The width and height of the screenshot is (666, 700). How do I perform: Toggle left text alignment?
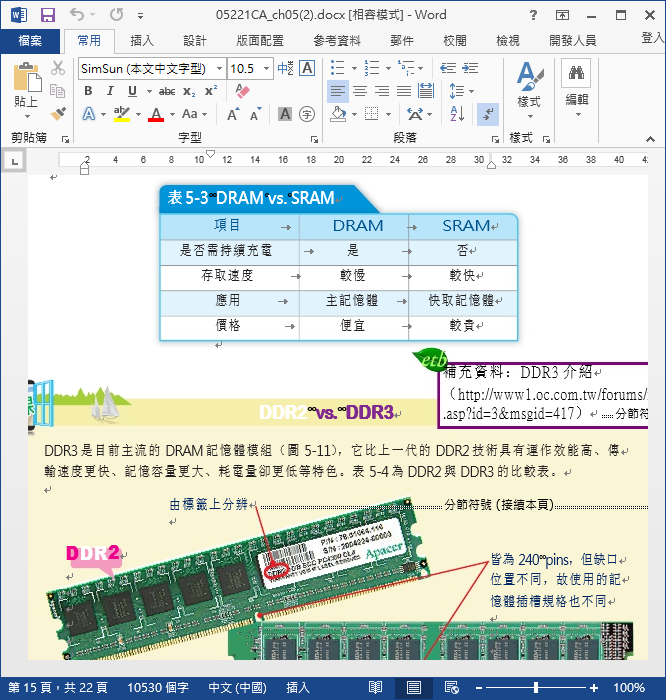pyautogui.click(x=338, y=91)
